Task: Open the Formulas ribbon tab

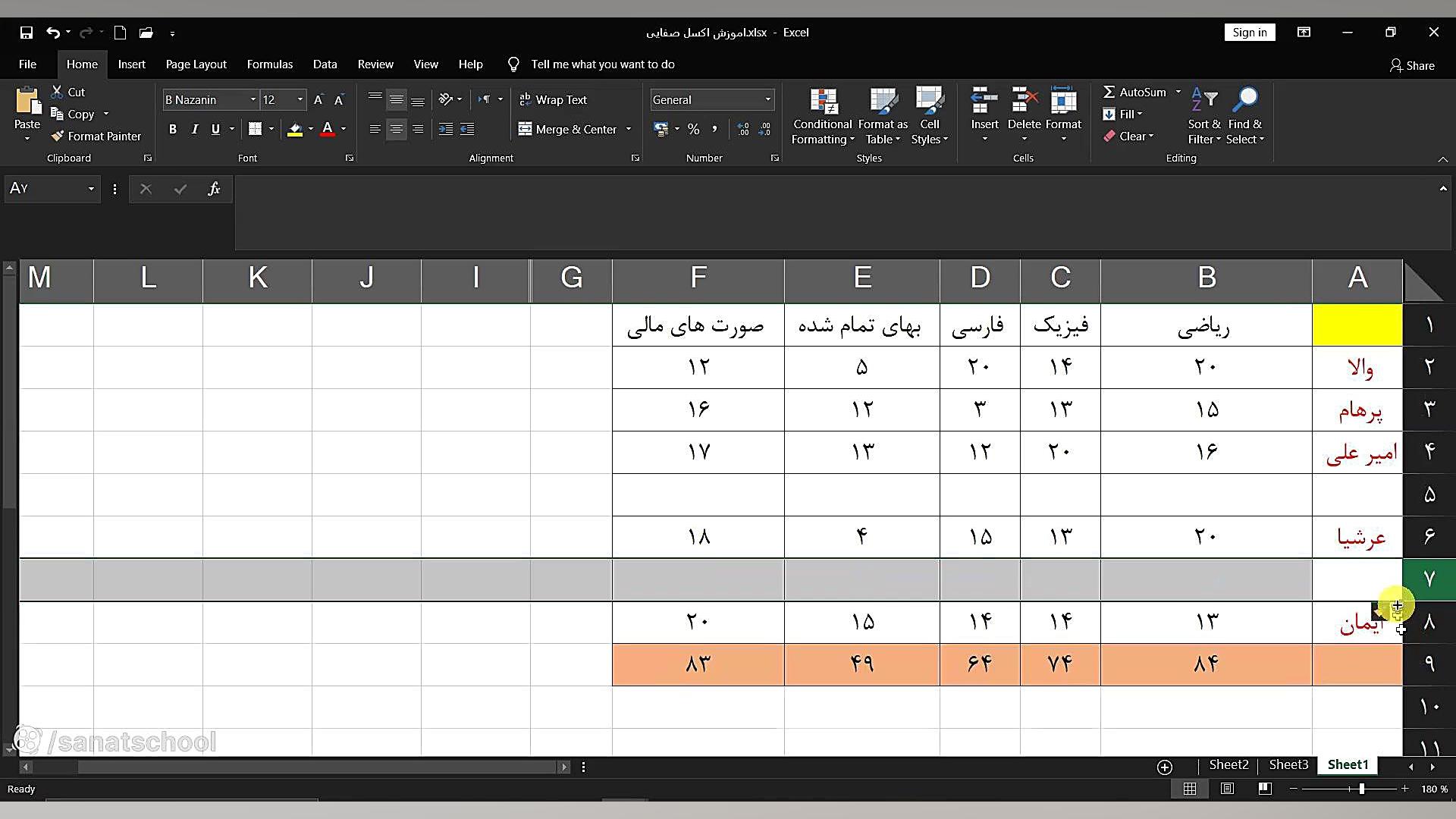Action: pyautogui.click(x=269, y=64)
